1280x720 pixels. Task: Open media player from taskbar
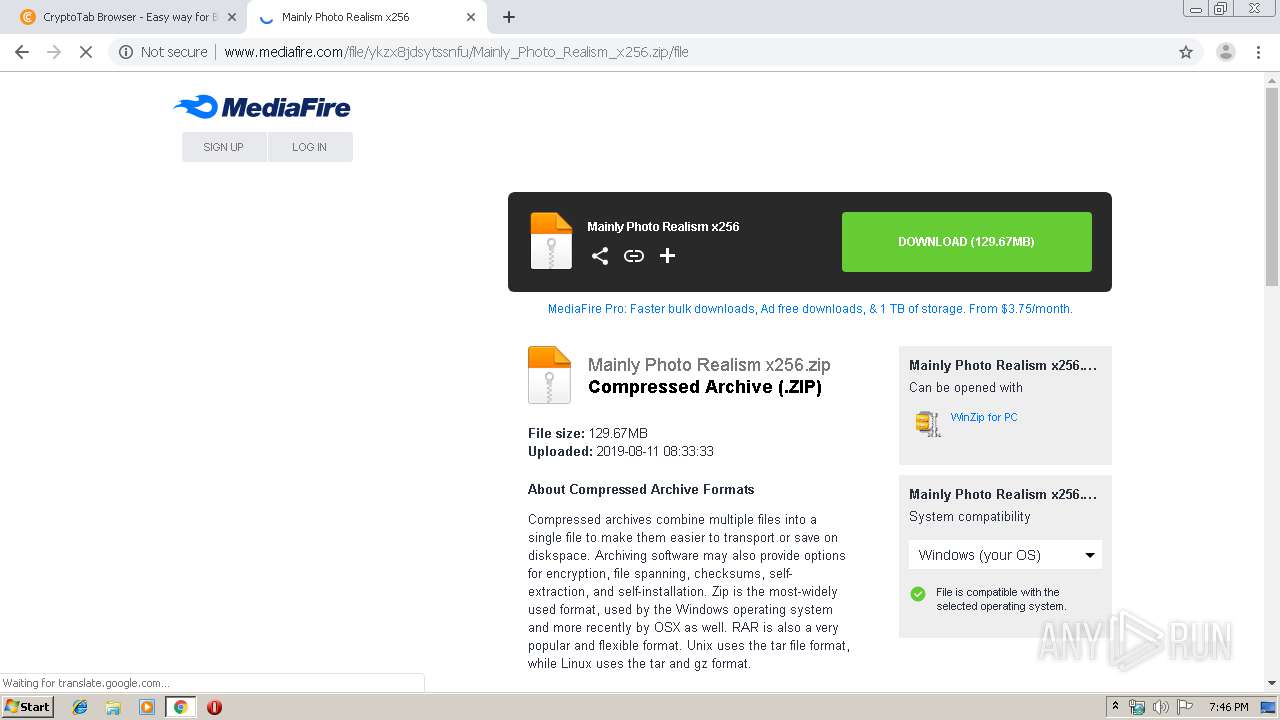pyautogui.click(x=147, y=707)
